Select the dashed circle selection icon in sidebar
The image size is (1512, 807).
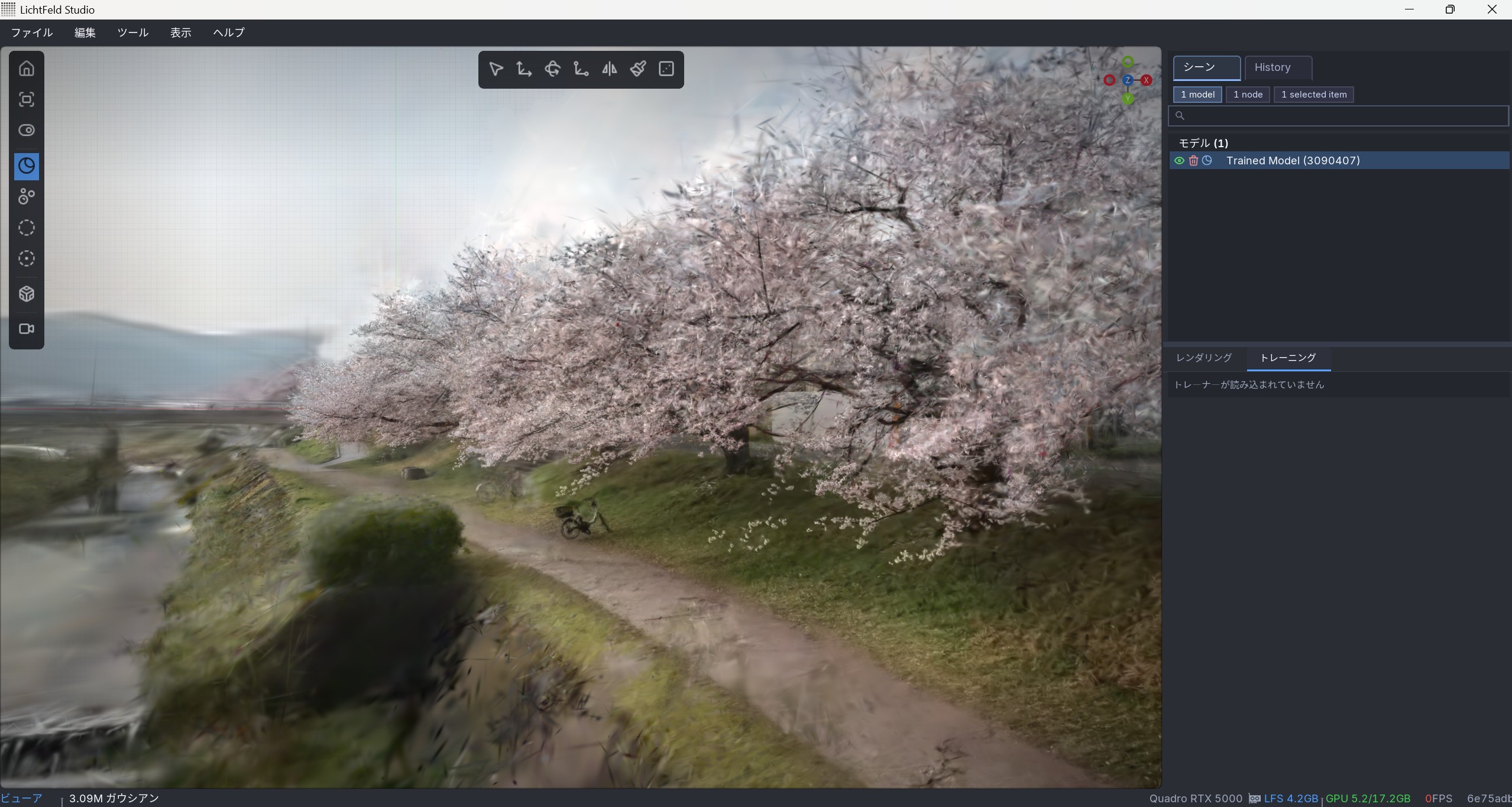27,228
